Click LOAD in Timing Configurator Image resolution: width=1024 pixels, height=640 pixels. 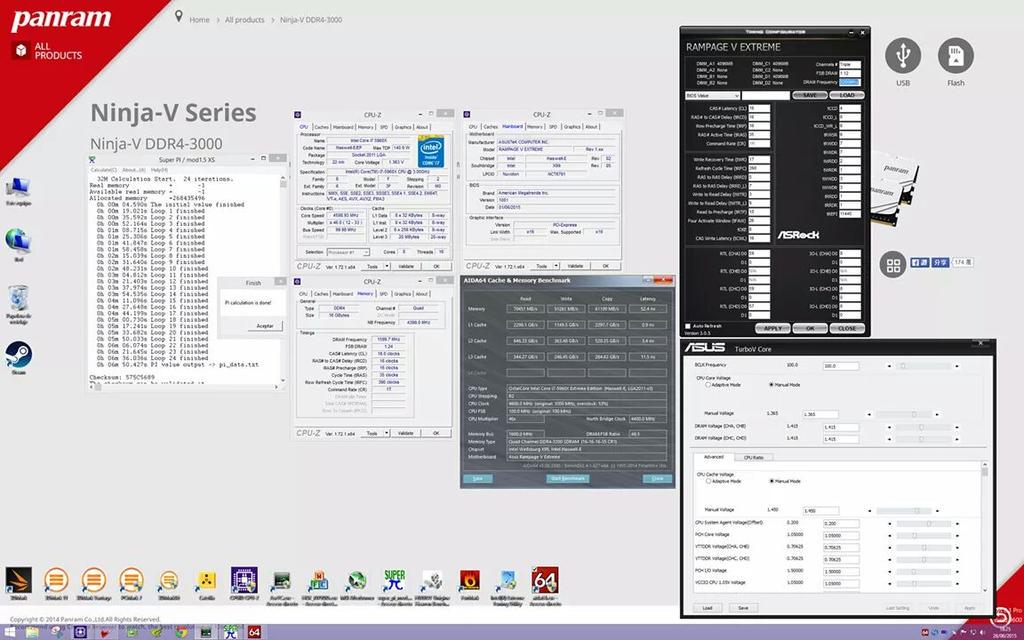pyautogui.click(x=847, y=95)
